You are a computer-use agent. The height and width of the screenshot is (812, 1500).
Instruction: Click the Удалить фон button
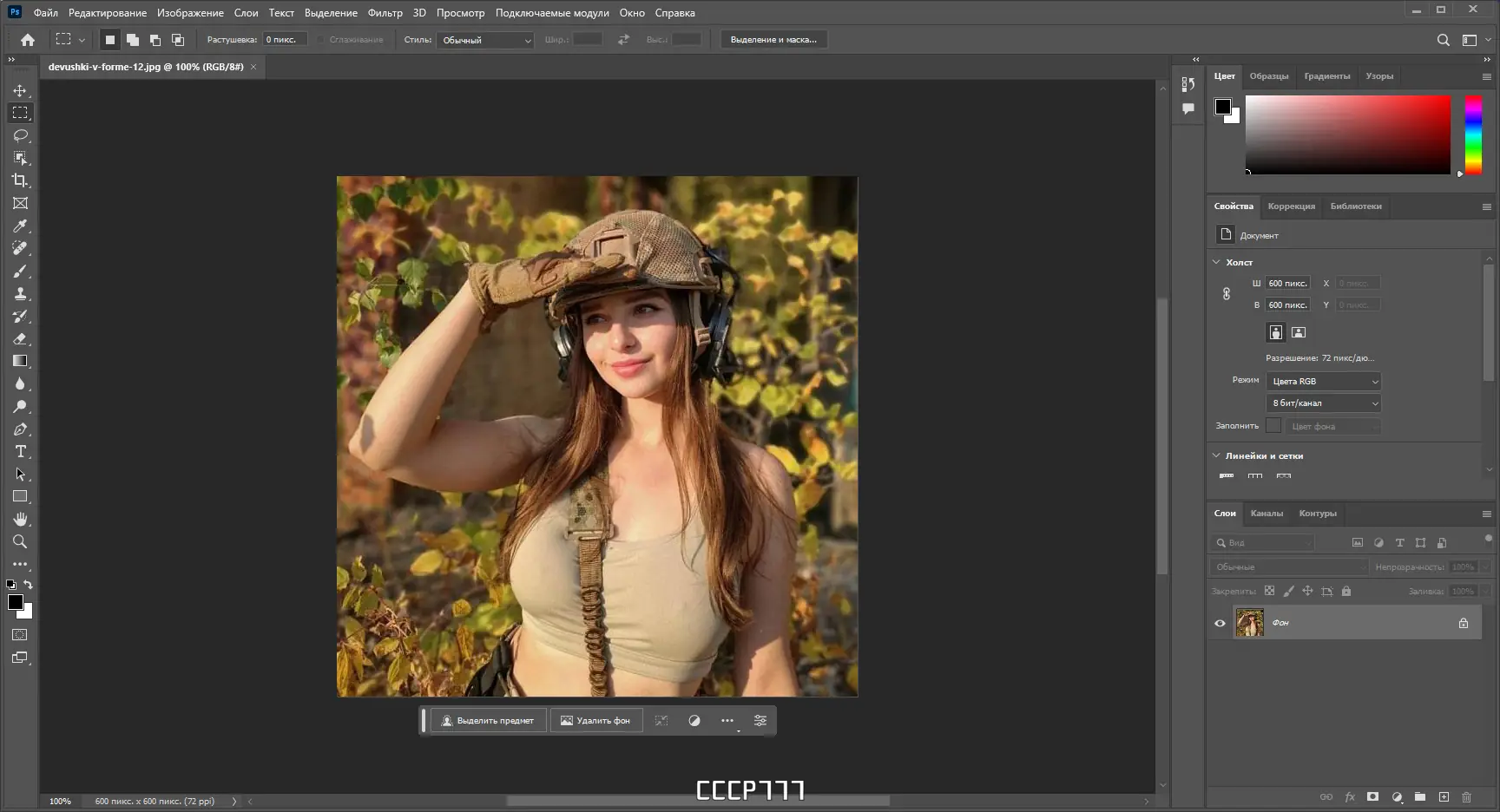coord(596,721)
